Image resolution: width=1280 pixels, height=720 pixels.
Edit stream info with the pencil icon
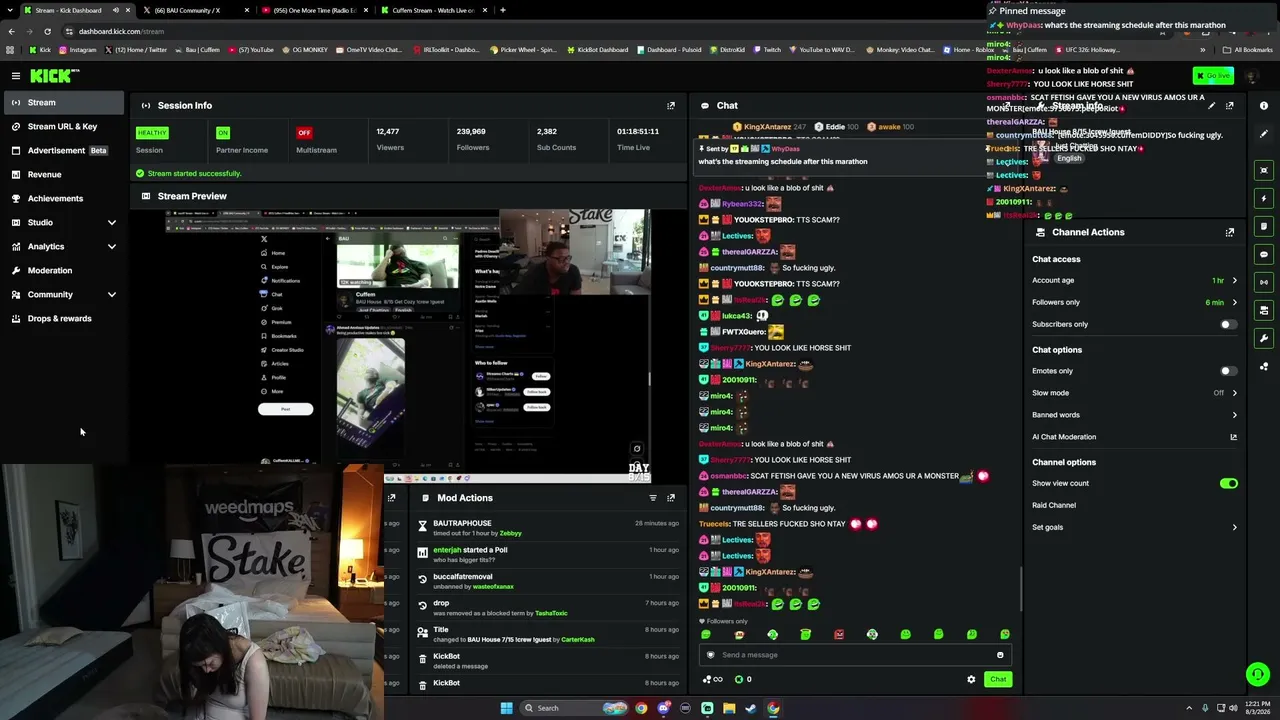pyautogui.click(x=1212, y=105)
